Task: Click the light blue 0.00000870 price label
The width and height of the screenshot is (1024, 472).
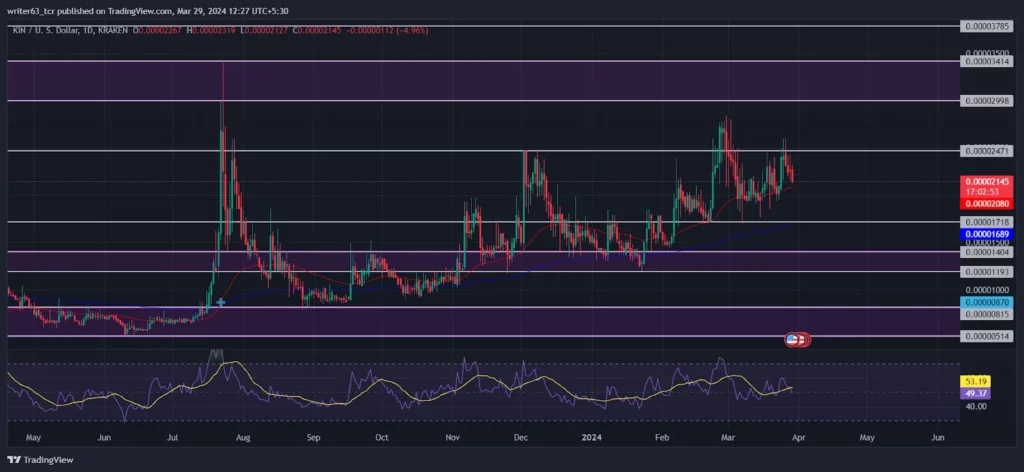Action: pos(985,302)
